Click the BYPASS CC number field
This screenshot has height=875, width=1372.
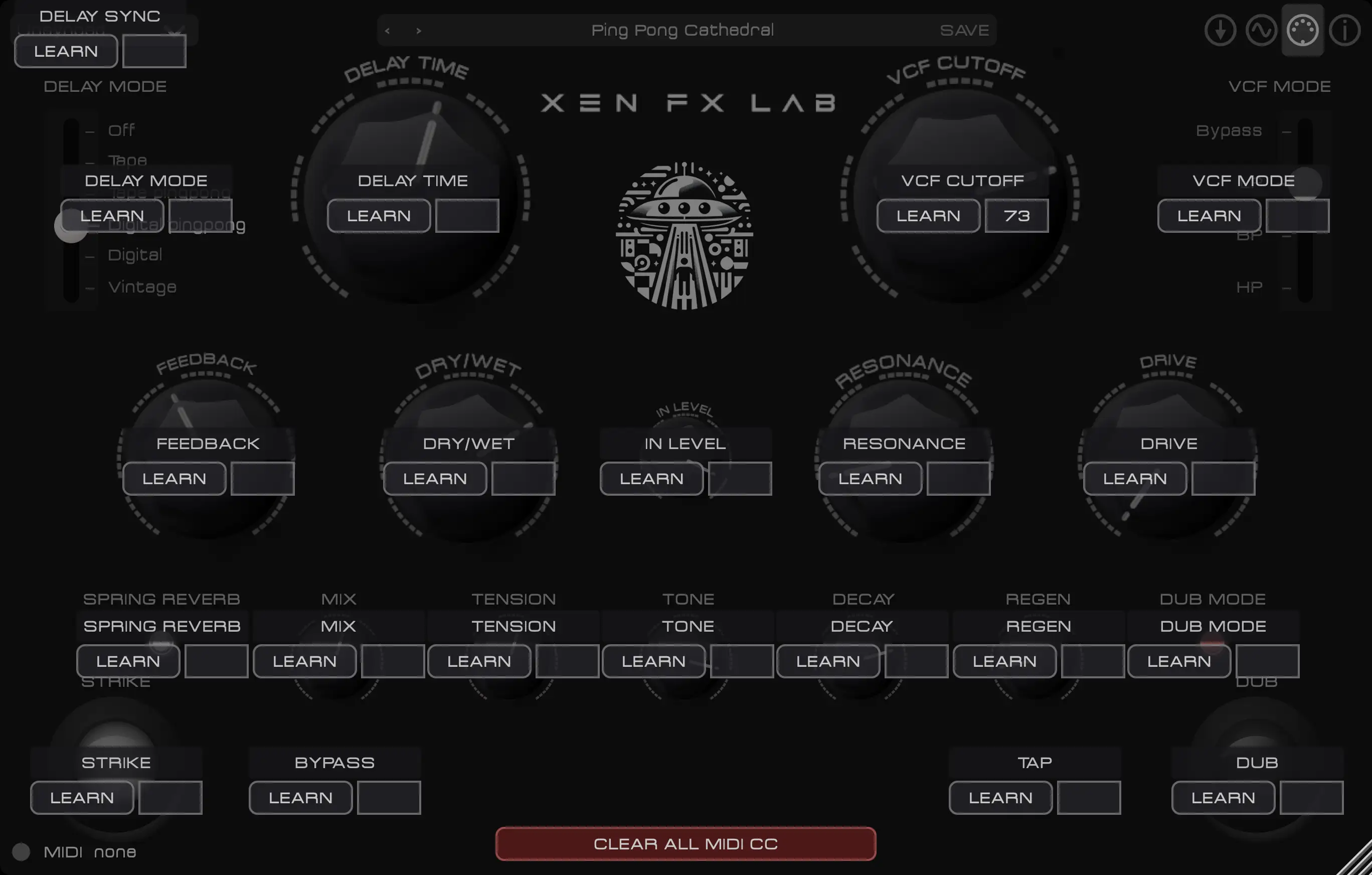pos(389,797)
